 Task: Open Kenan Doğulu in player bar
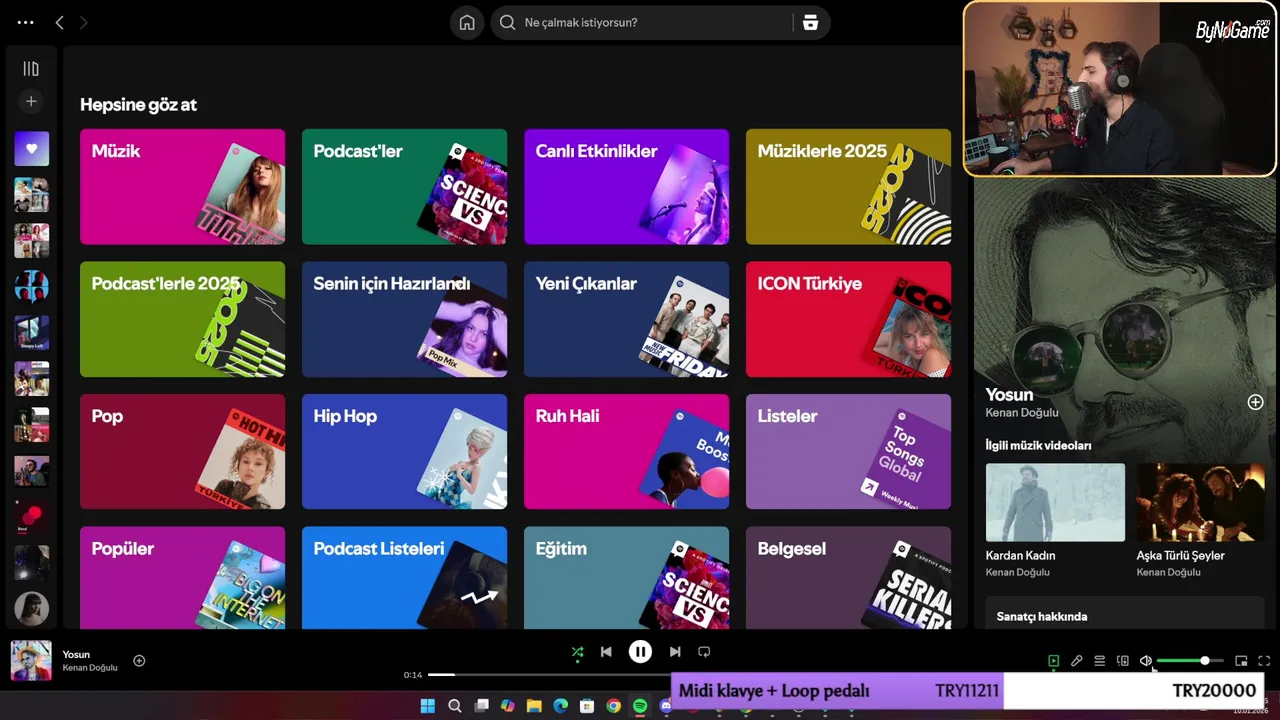90,668
